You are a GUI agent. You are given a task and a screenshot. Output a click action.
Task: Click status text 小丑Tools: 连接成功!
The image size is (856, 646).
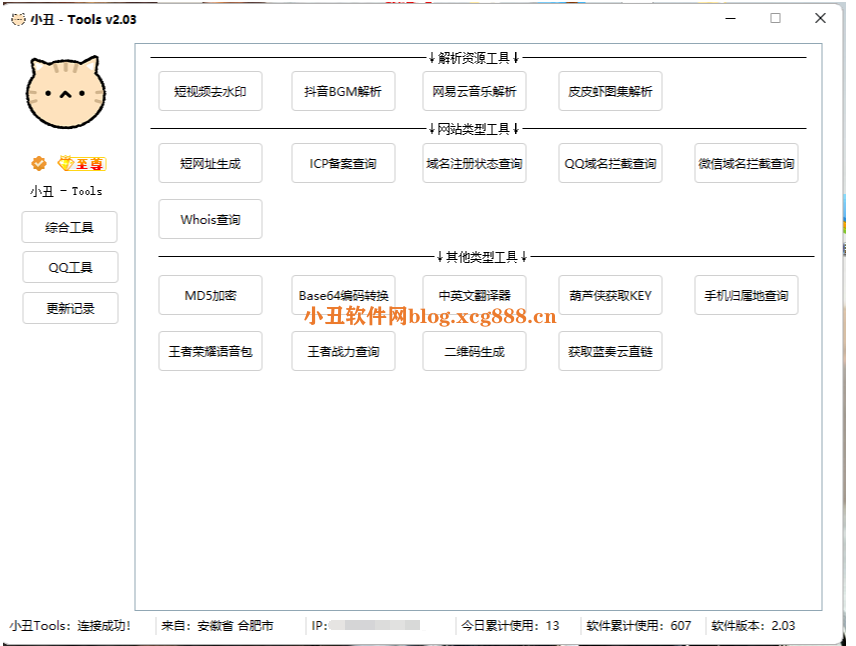click(x=70, y=626)
